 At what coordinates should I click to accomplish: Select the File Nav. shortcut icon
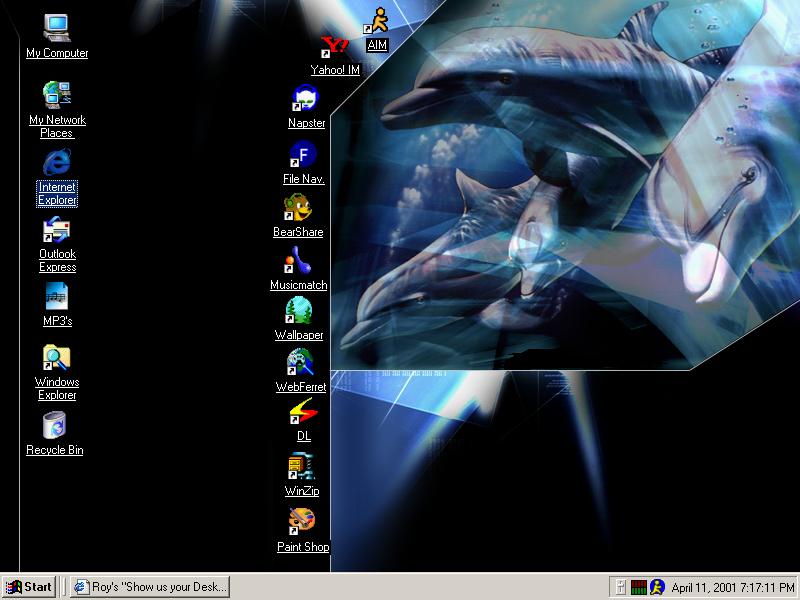pyautogui.click(x=302, y=155)
